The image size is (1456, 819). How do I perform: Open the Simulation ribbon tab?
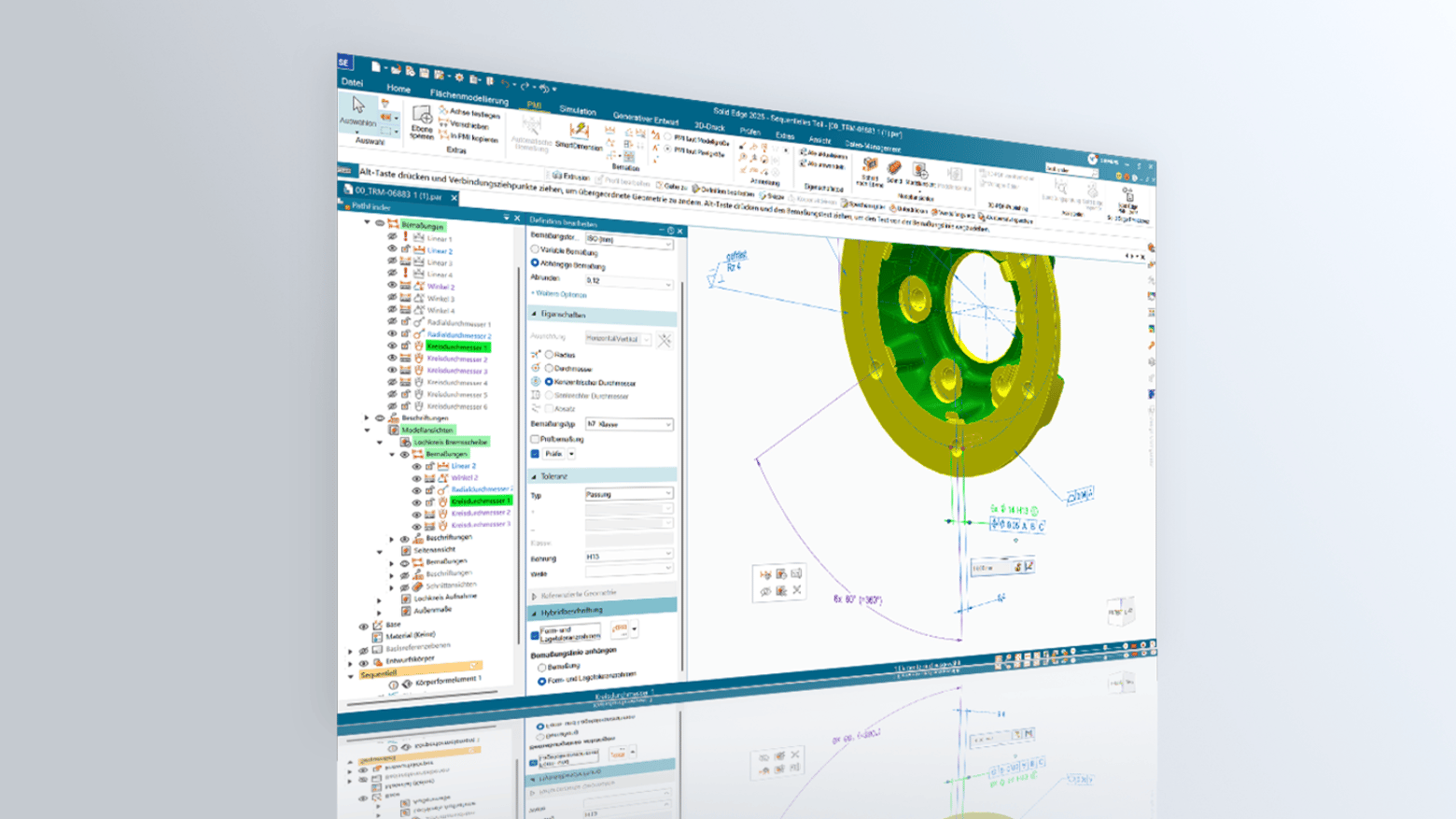577,110
